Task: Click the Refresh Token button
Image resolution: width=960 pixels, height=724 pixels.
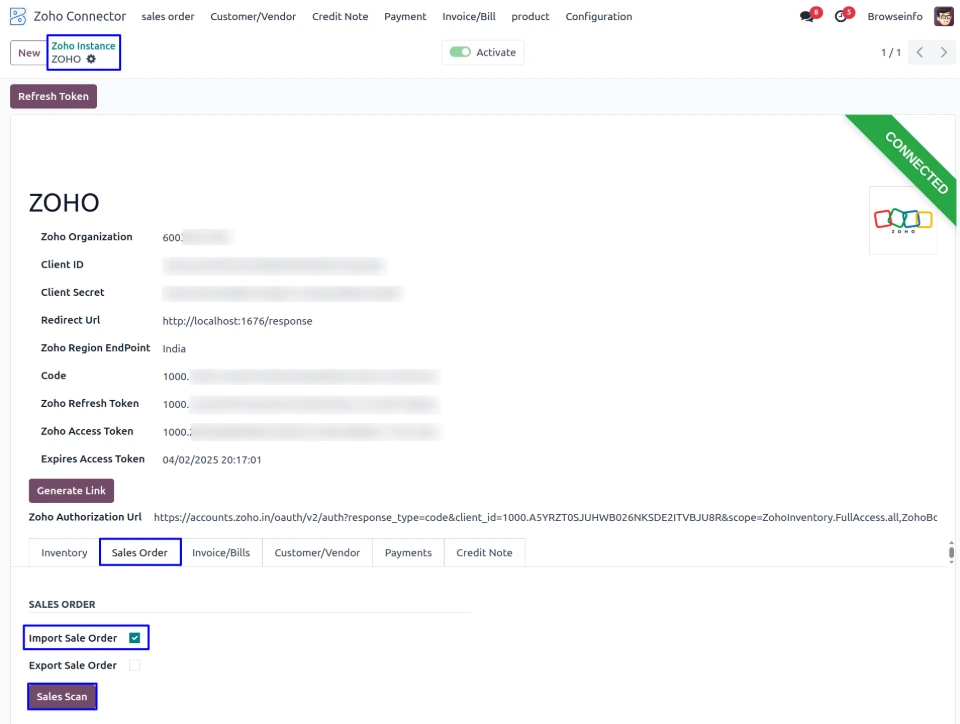Action: [53, 97]
